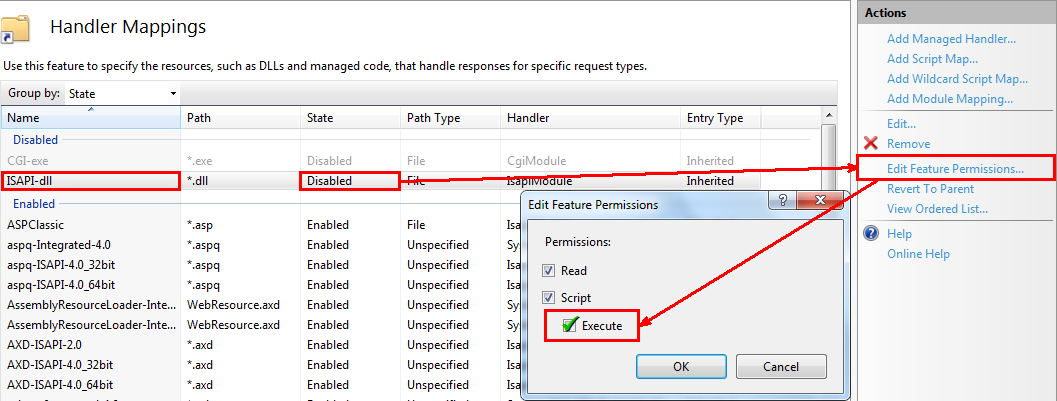
Task: Close the Edit Feature Permissions dialog
Action: pos(820,203)
